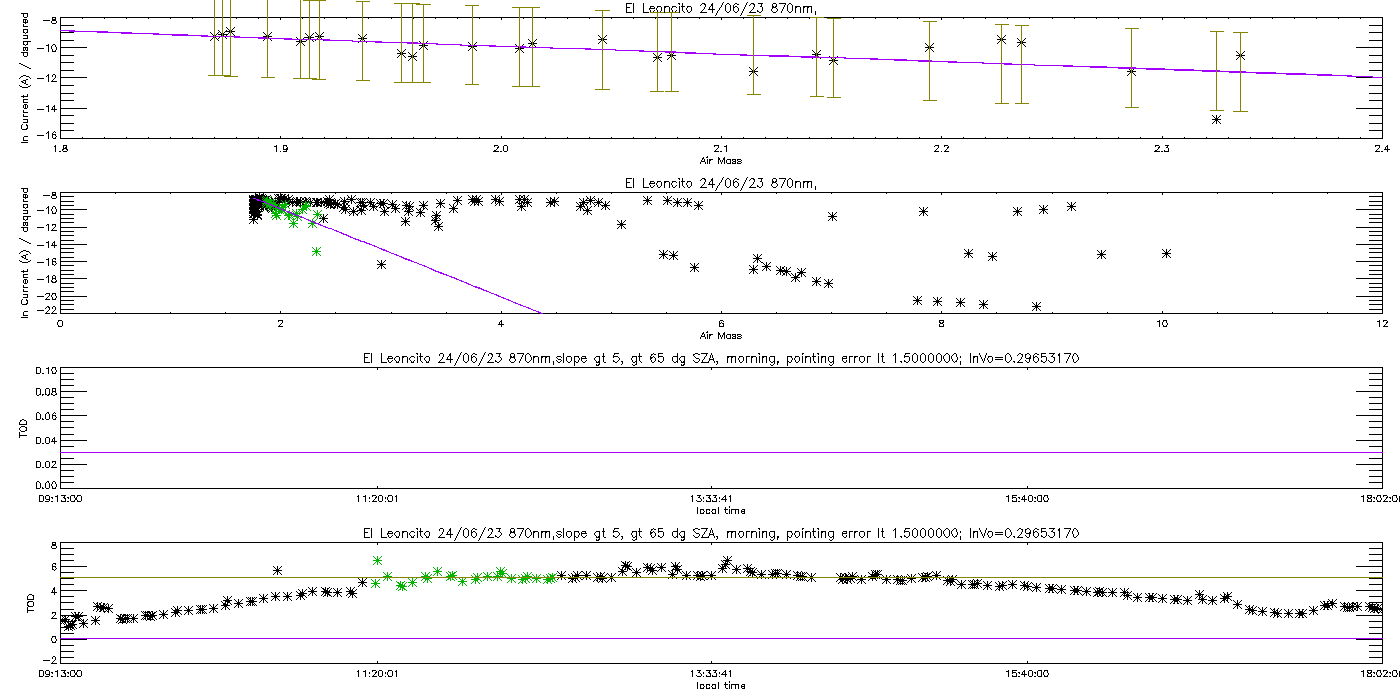Click the 'local time' axis label of the bottom plot

point(720,686)
